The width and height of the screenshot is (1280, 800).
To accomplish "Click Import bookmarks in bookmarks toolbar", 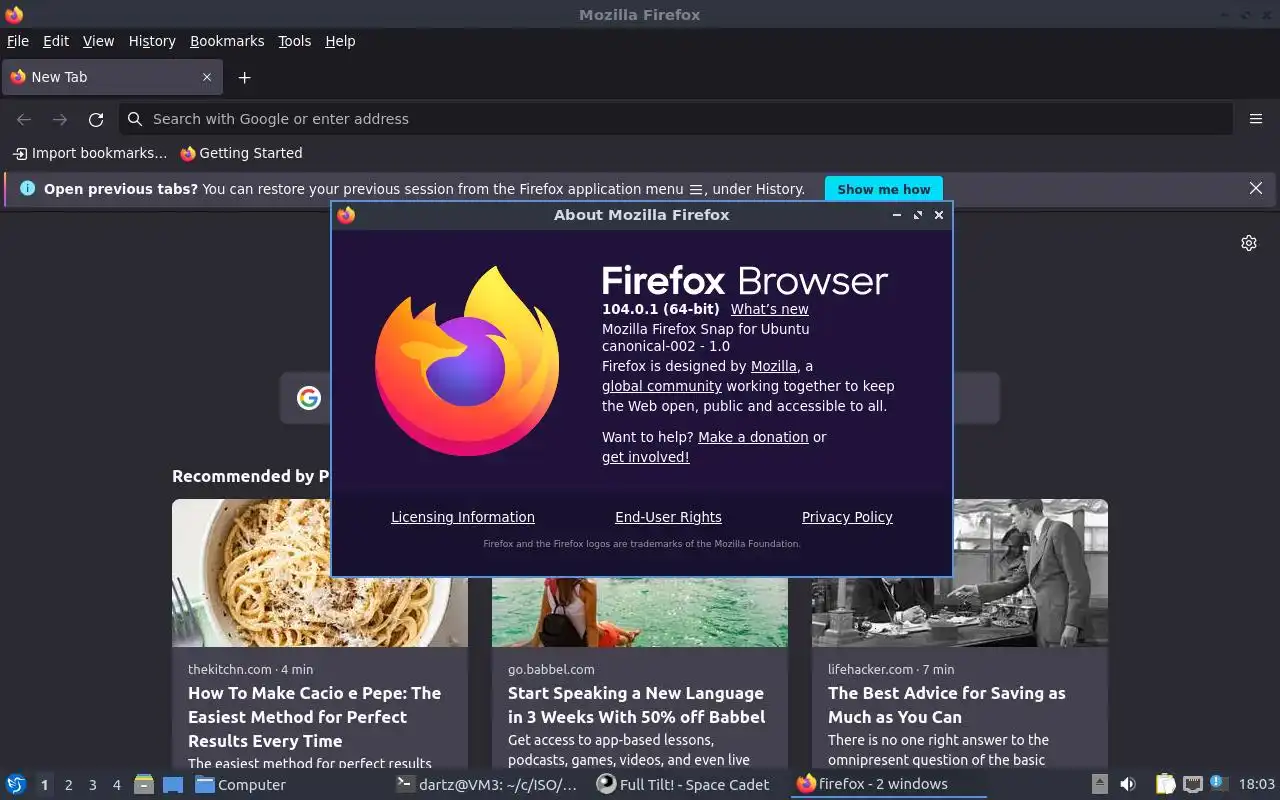I will (90, 153).
